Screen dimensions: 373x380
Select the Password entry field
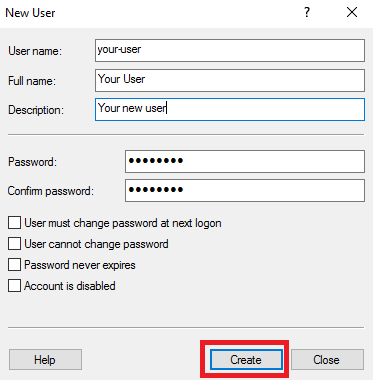(245, 161)
